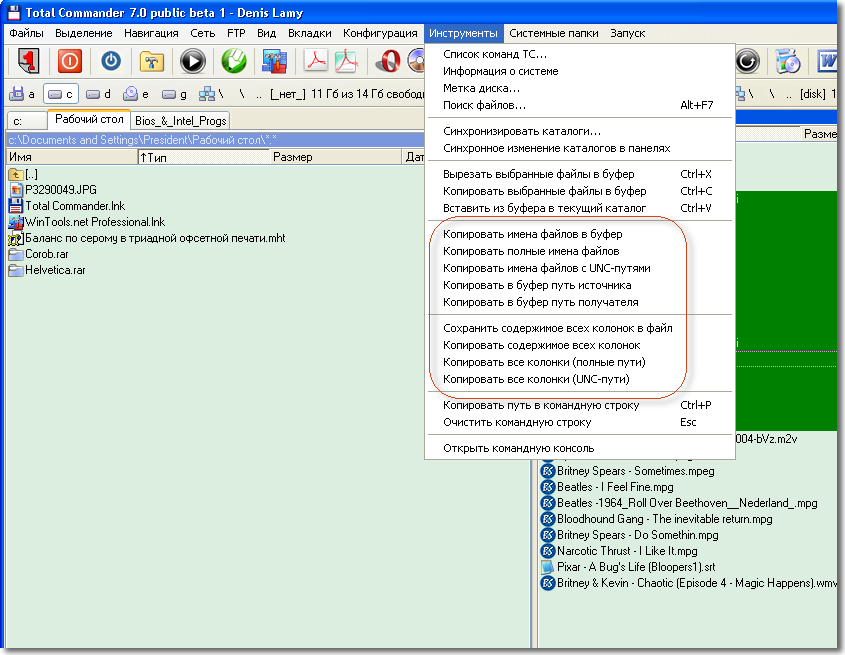Image resolution: width=845 pixels, height=655 pixels.
Task: Sort files by the 'Тип' column
Action: 204,157
